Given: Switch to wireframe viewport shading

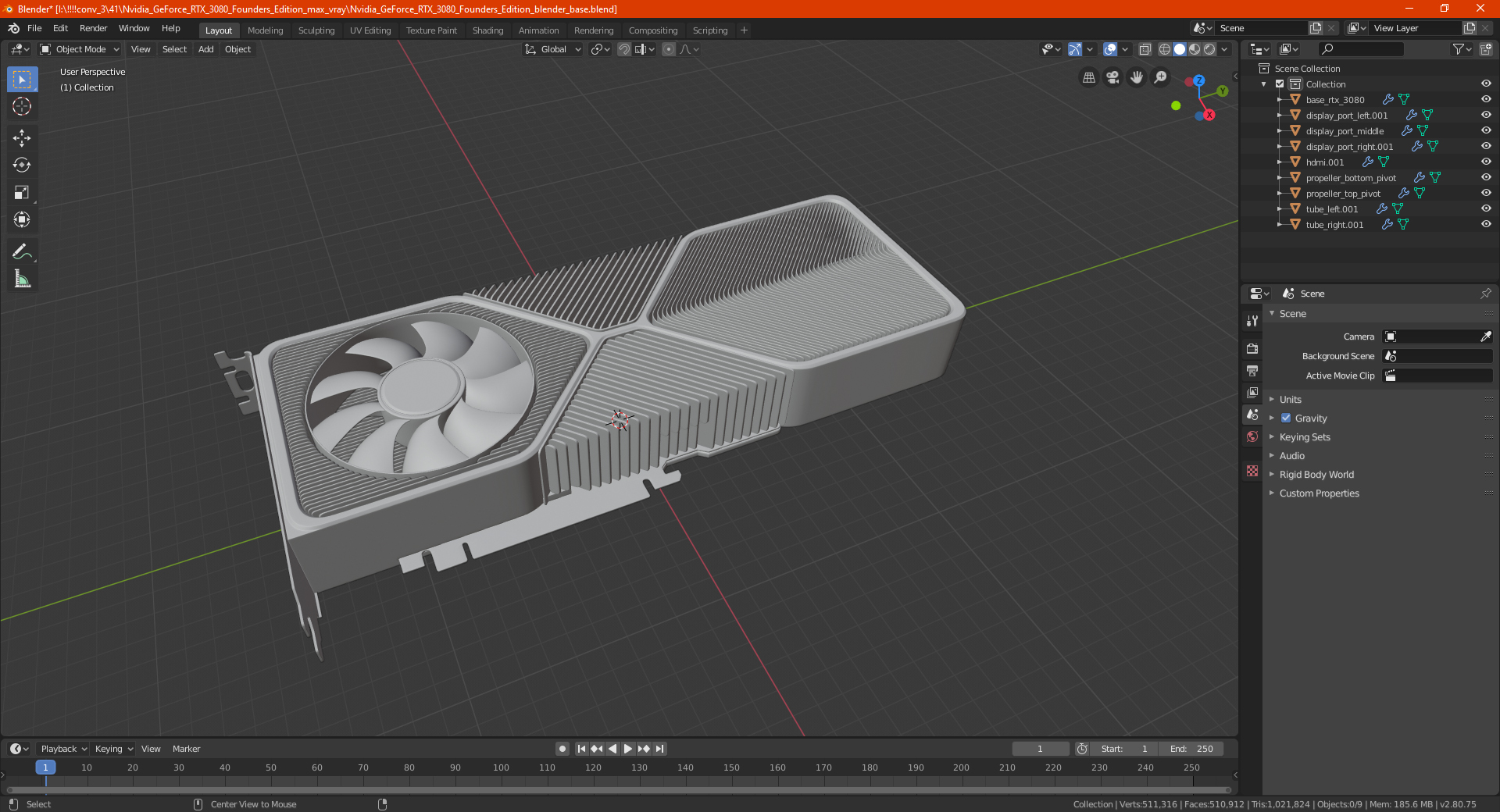Looking at the screenshot, I should pos(1165,49).
